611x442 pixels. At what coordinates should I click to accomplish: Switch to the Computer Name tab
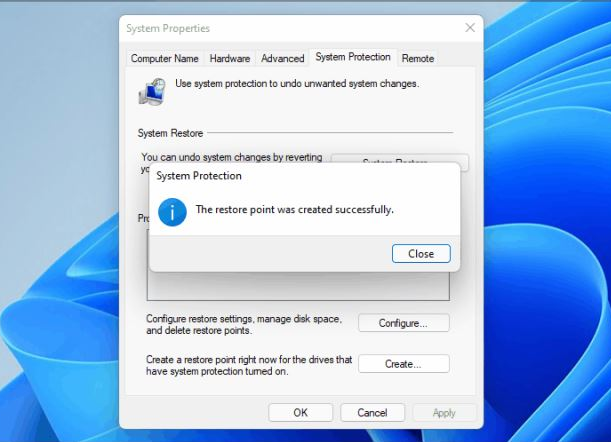pos(165,59)
